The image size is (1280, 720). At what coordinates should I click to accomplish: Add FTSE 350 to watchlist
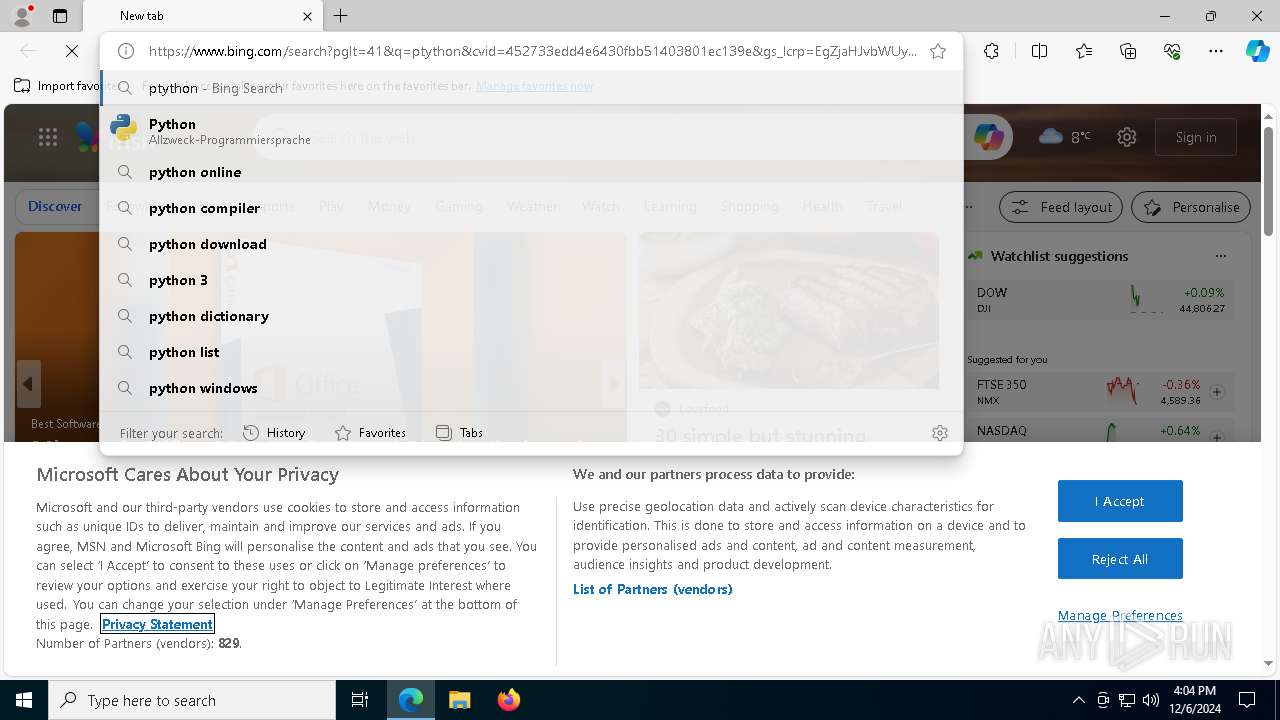tap(1217, 392)
